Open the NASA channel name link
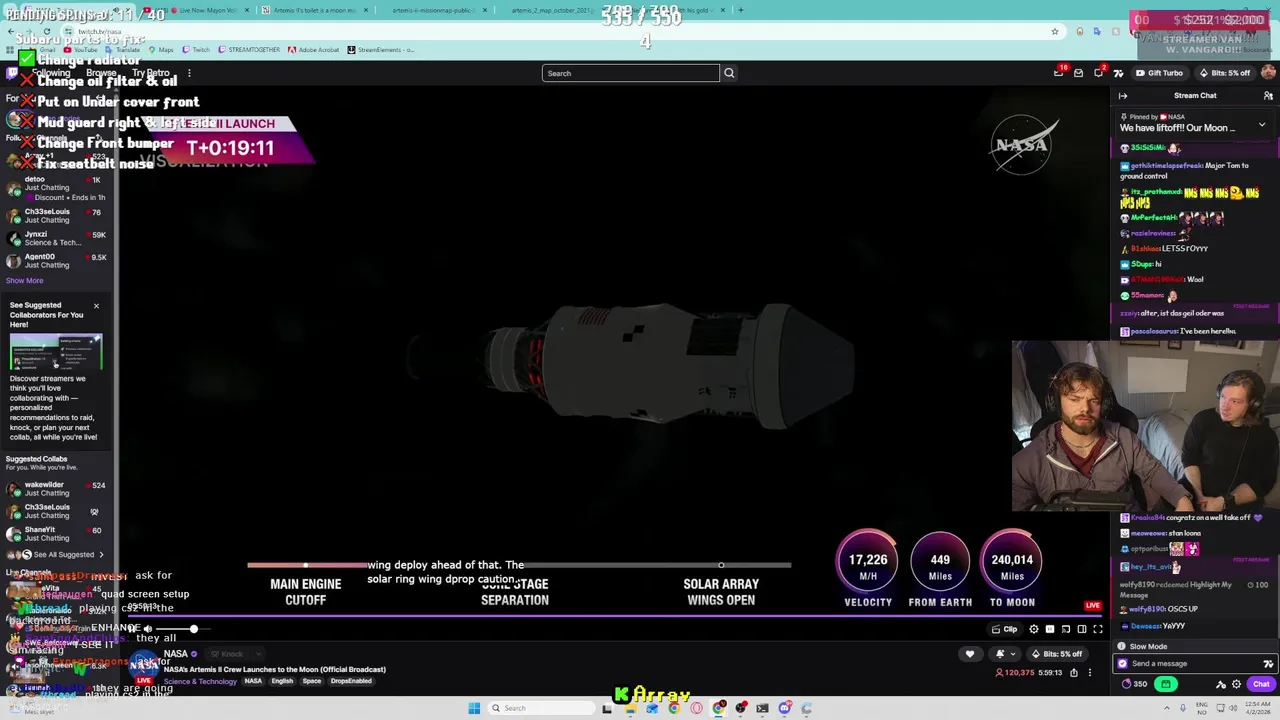1280x720 pixels. pyautogui.click(x=175, y=654)
